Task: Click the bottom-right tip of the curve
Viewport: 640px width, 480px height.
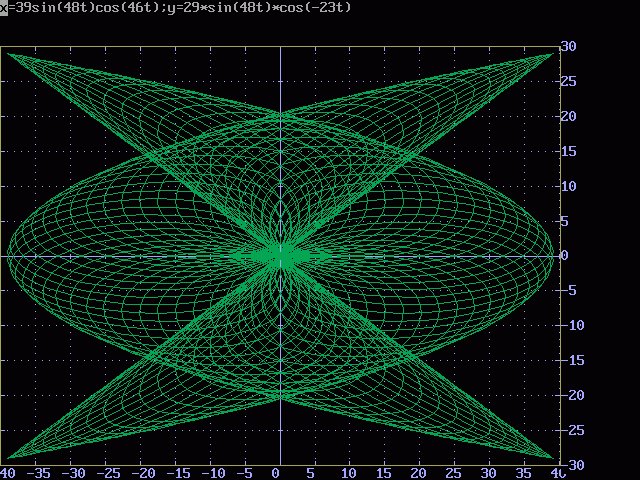Action: [x=552, y=458]
